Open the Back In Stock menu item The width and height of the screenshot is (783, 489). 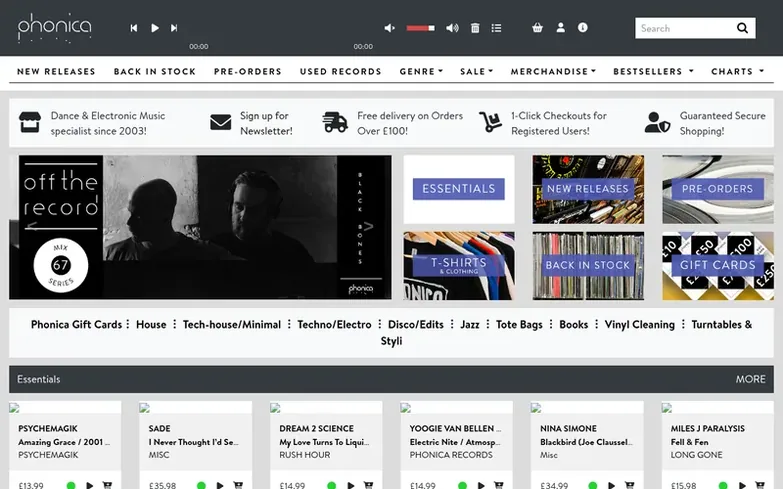[155, 71]
